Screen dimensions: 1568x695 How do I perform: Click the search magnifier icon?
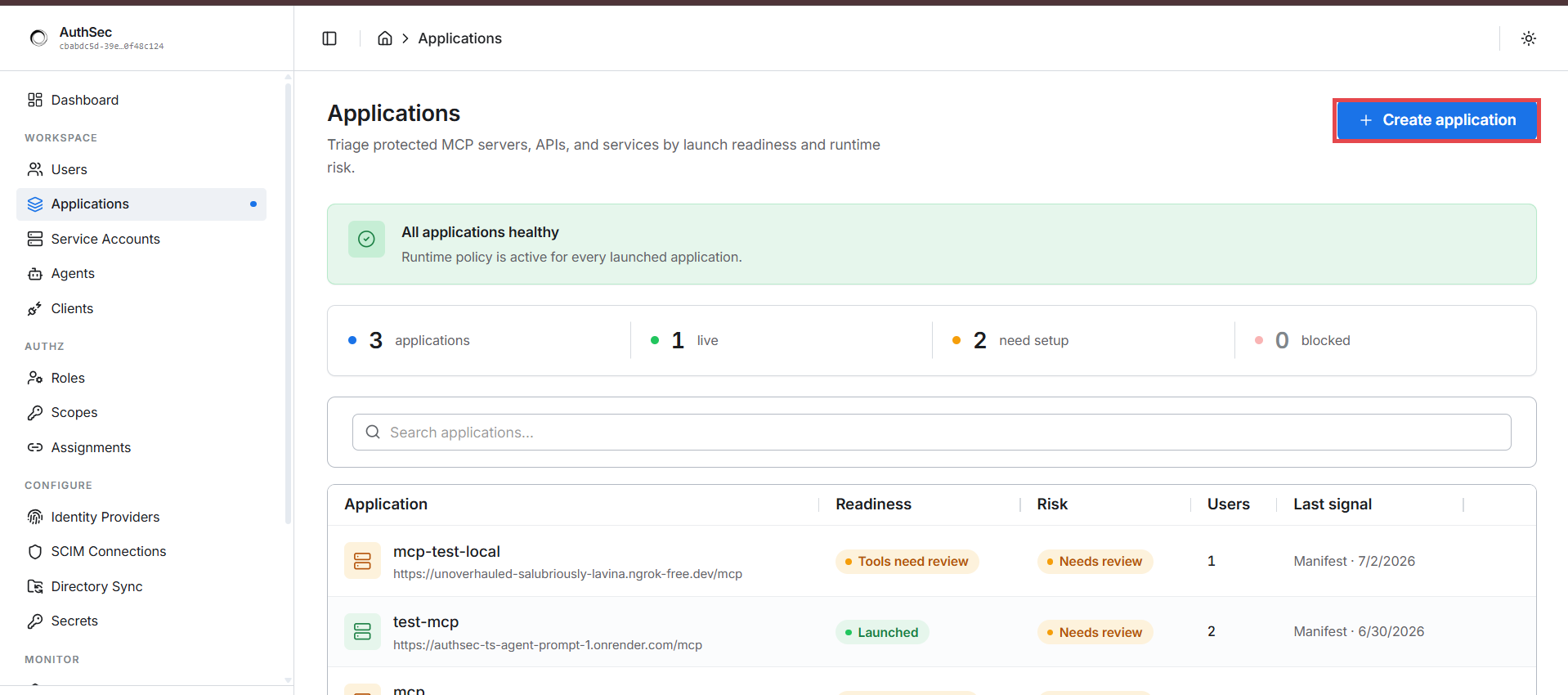click(x=373, y=432)
